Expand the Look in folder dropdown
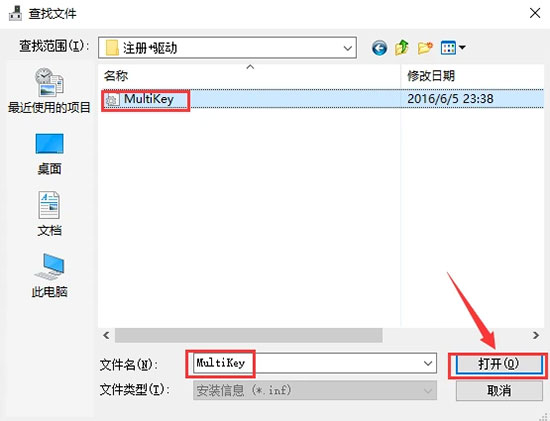 (x=348, y=48)
